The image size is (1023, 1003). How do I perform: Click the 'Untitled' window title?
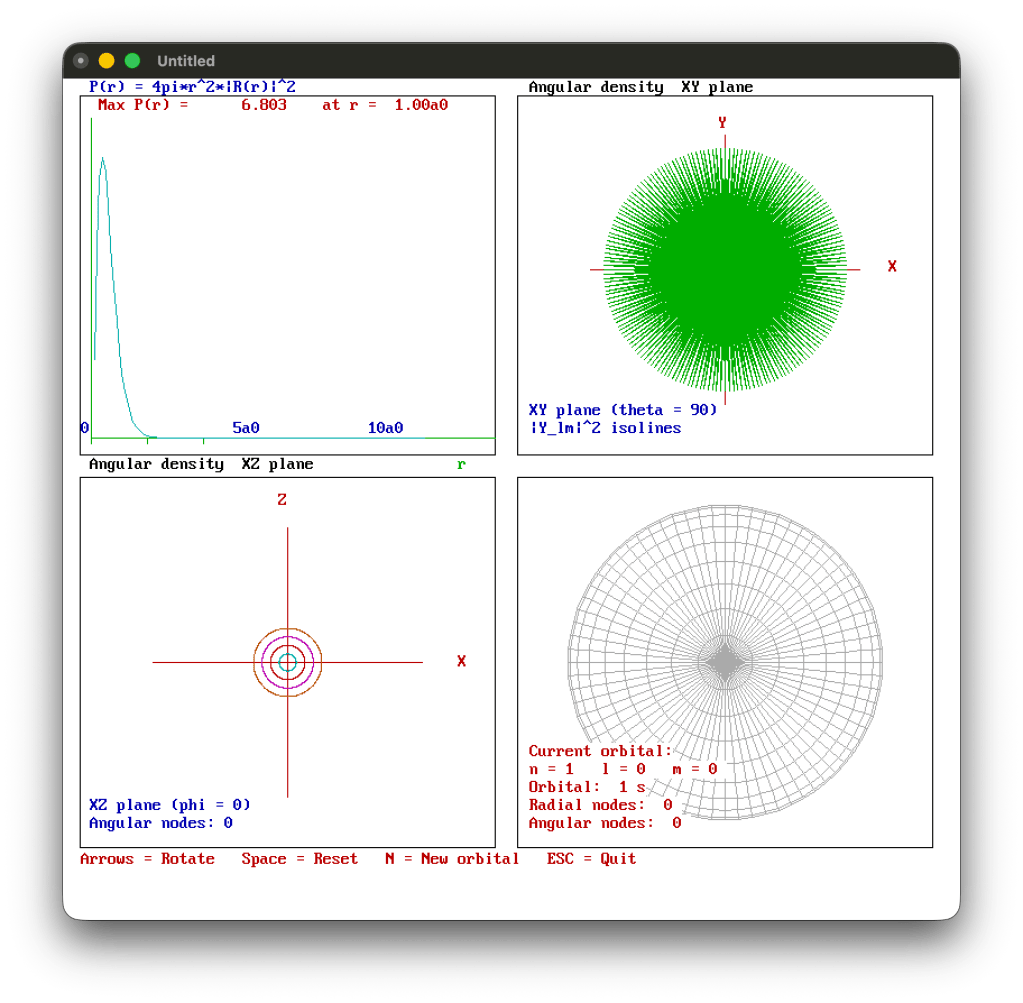pos(186,61)
